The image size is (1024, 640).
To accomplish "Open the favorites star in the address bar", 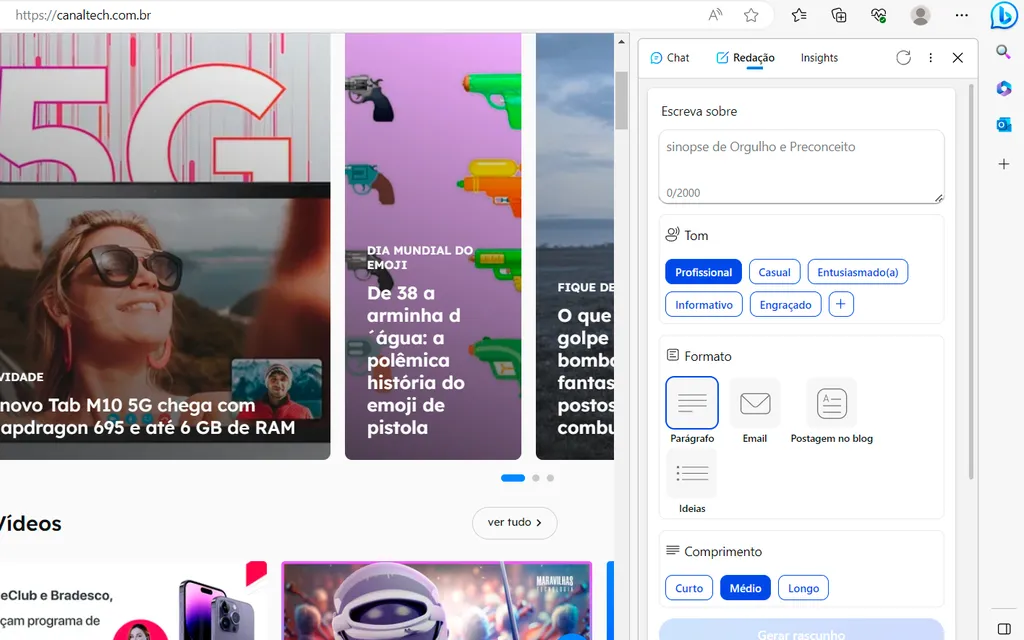I will point(751,15).
